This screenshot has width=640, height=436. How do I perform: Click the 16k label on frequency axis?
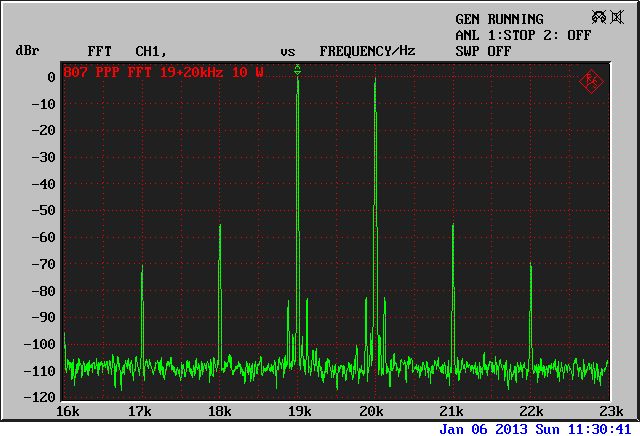(x=67, y=411)
